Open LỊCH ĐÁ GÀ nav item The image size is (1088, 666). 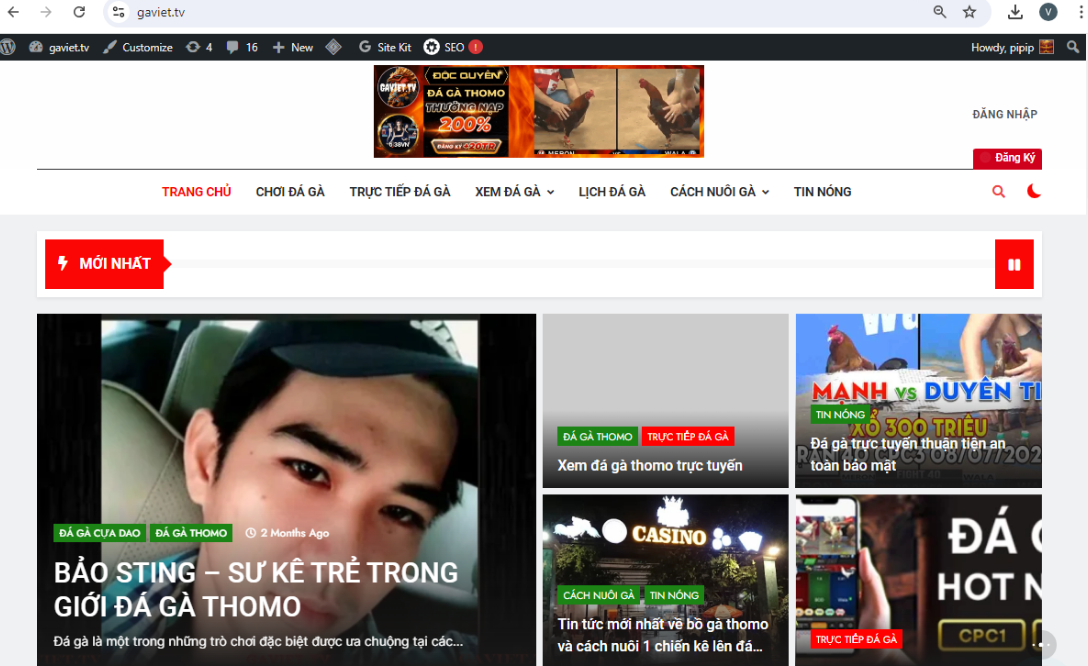click(612, 191)
